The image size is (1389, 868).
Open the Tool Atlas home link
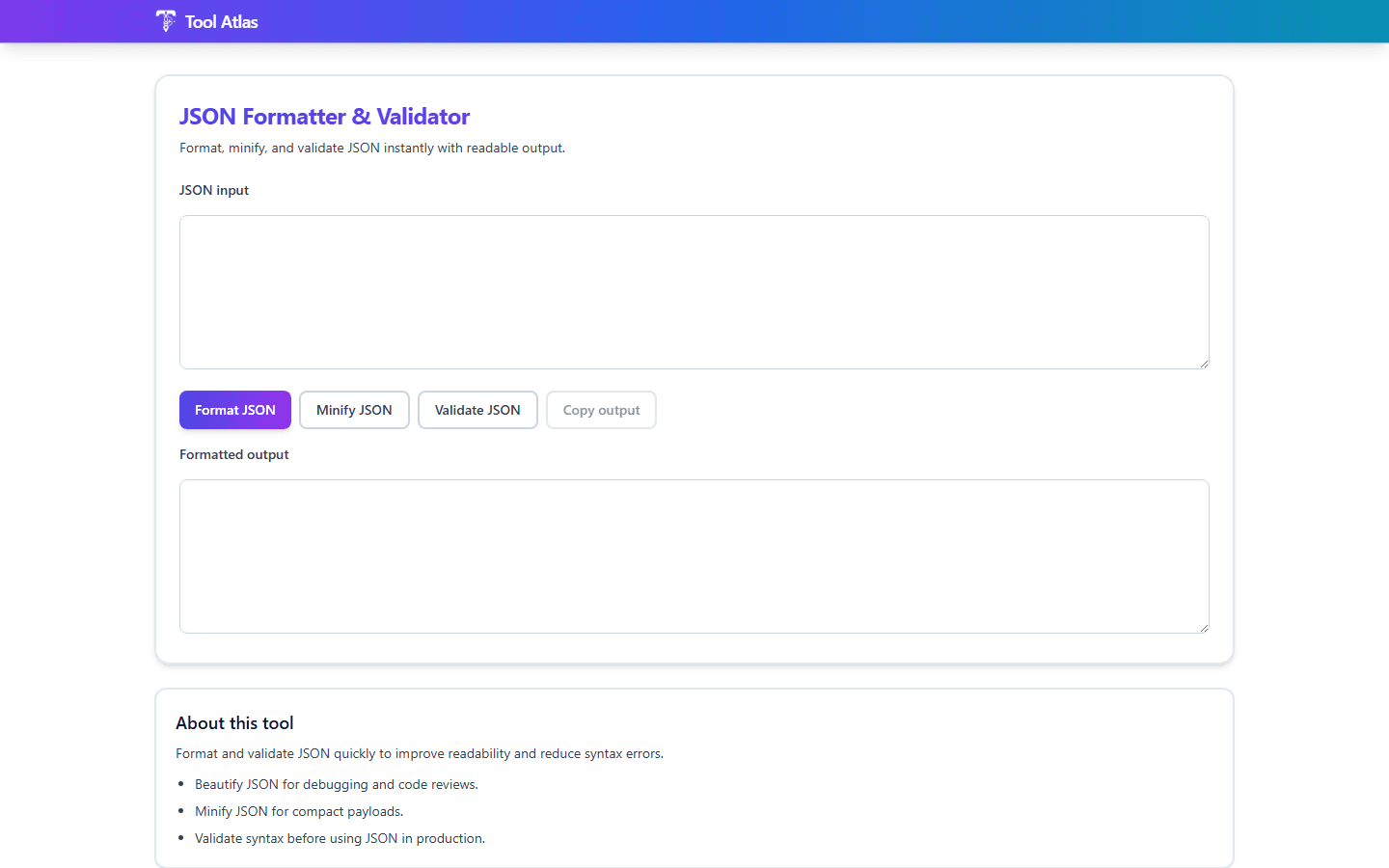click(x=206, y=21)
